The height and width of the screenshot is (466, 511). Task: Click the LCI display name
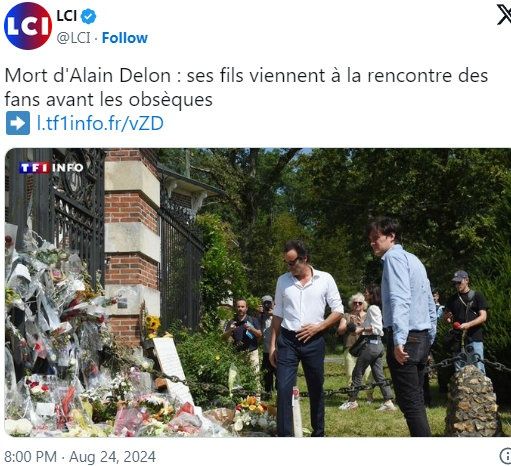click(x=67, y=16)
